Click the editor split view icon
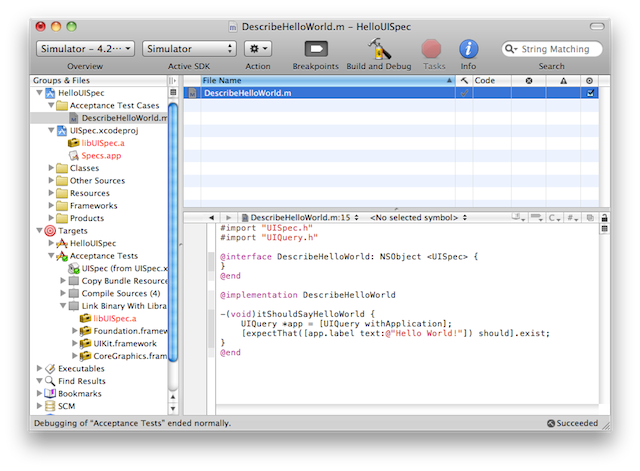 pyautogui.click(x=604, y=229)
